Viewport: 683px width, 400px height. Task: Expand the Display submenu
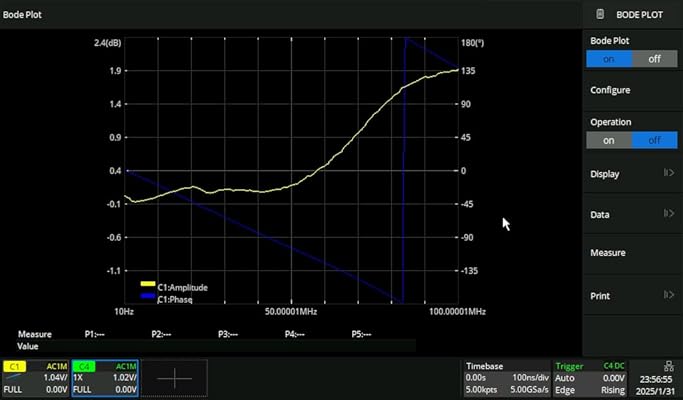(632, 174)
